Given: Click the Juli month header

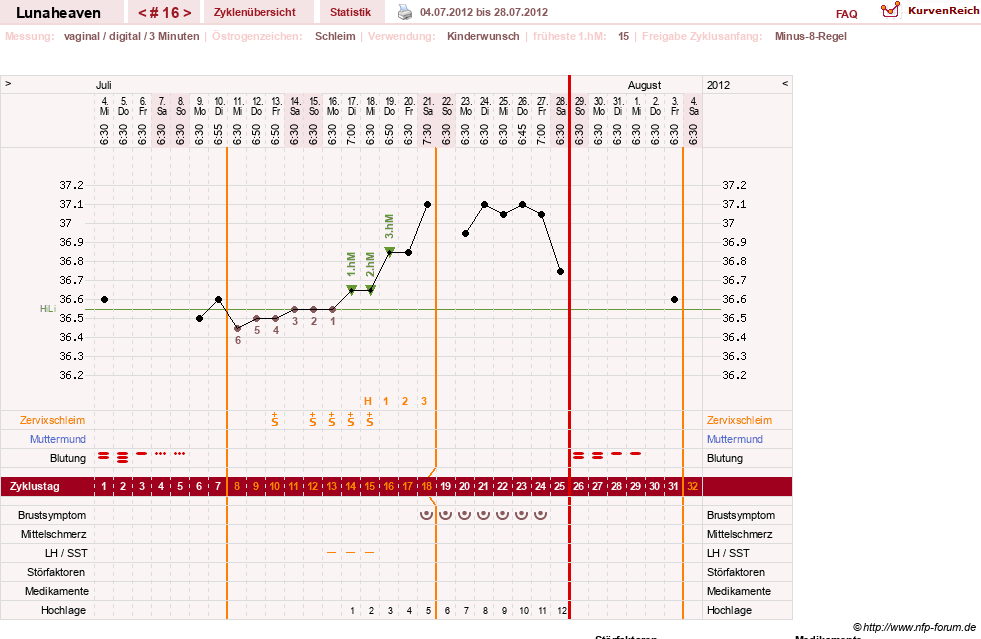Looking at the screenshot, I should click(104, 85).
